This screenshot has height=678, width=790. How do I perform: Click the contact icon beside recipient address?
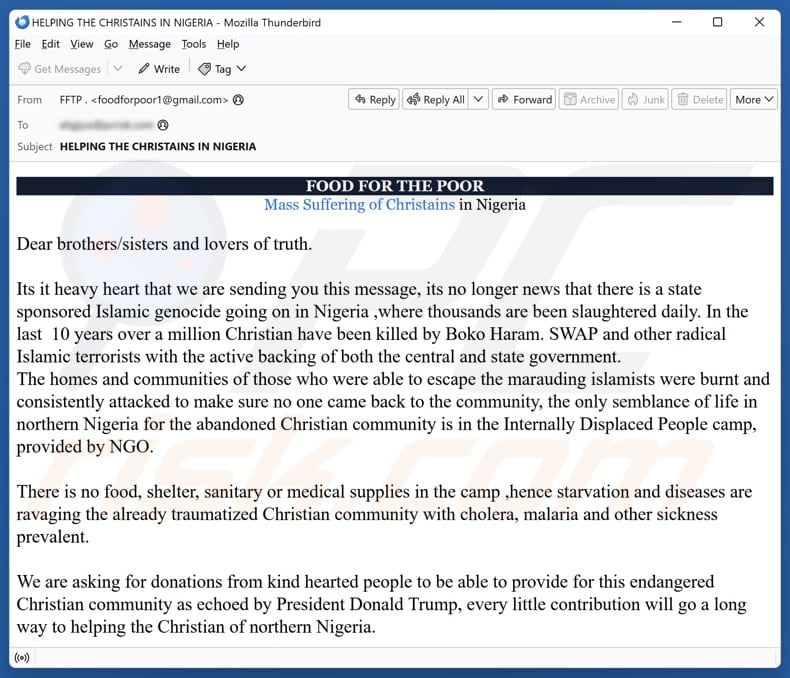point(163,125)
